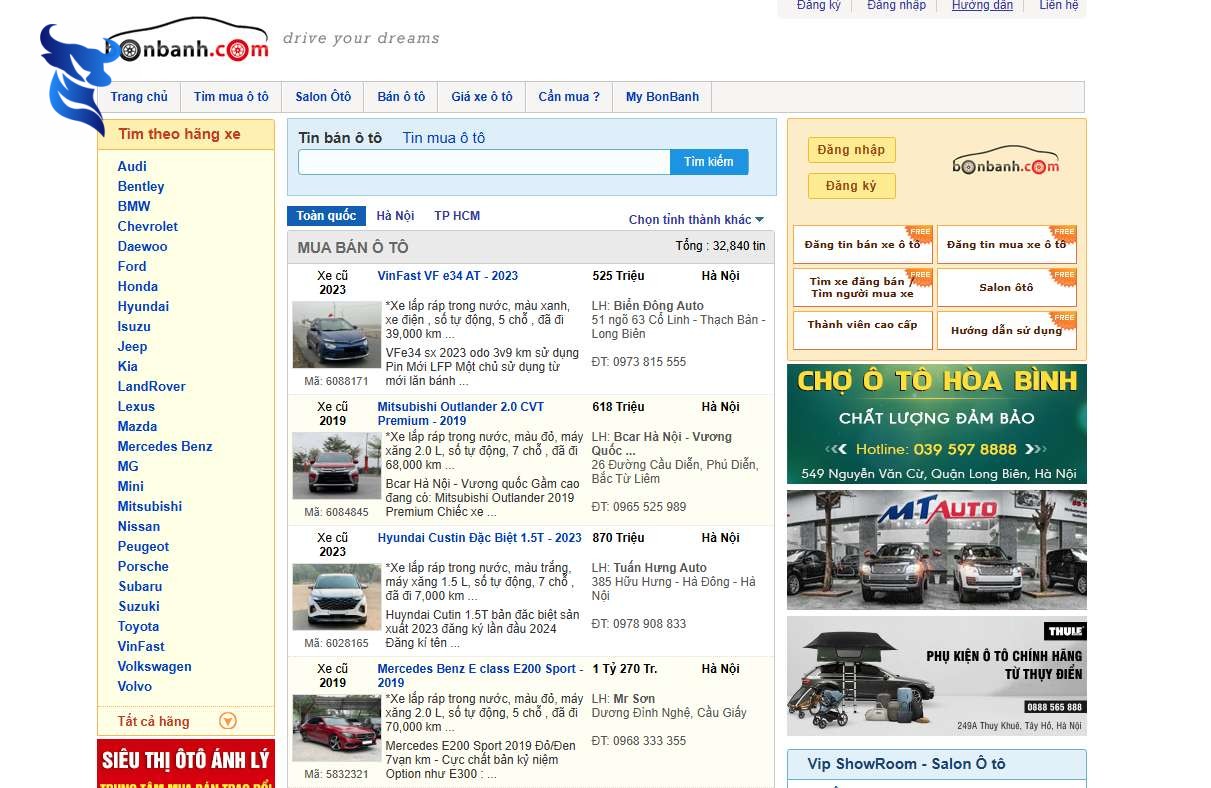This screenshot has width=1211, height=788.
Task: Open Hyundai Custin Đặc Biệt 1.5T listing
Action: (x=479, y=538)
